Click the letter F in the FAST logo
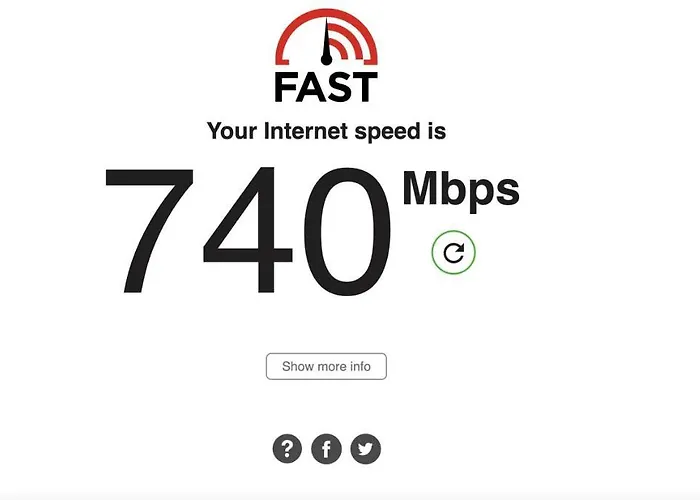 tap(284, 88)
